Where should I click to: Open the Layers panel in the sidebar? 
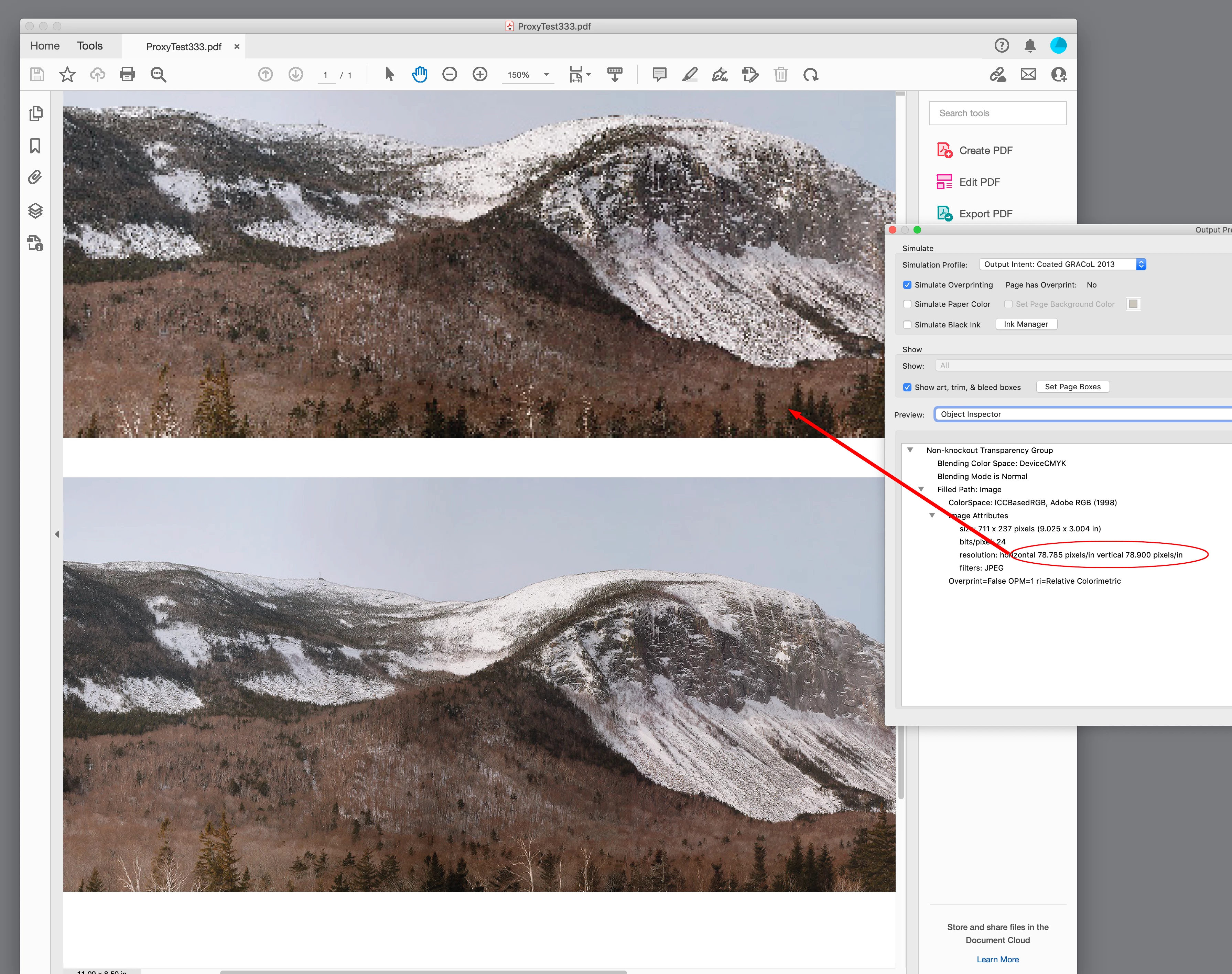(35, 210)
